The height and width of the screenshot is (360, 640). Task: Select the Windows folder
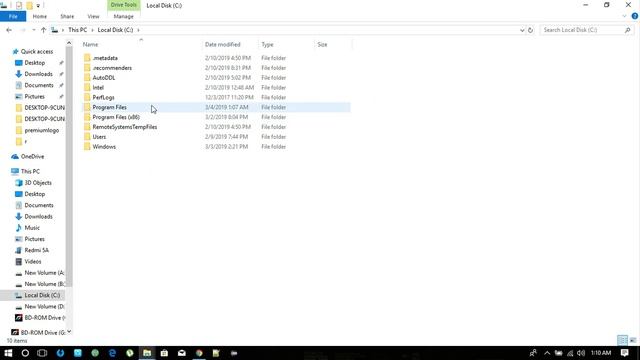(104, 147)
